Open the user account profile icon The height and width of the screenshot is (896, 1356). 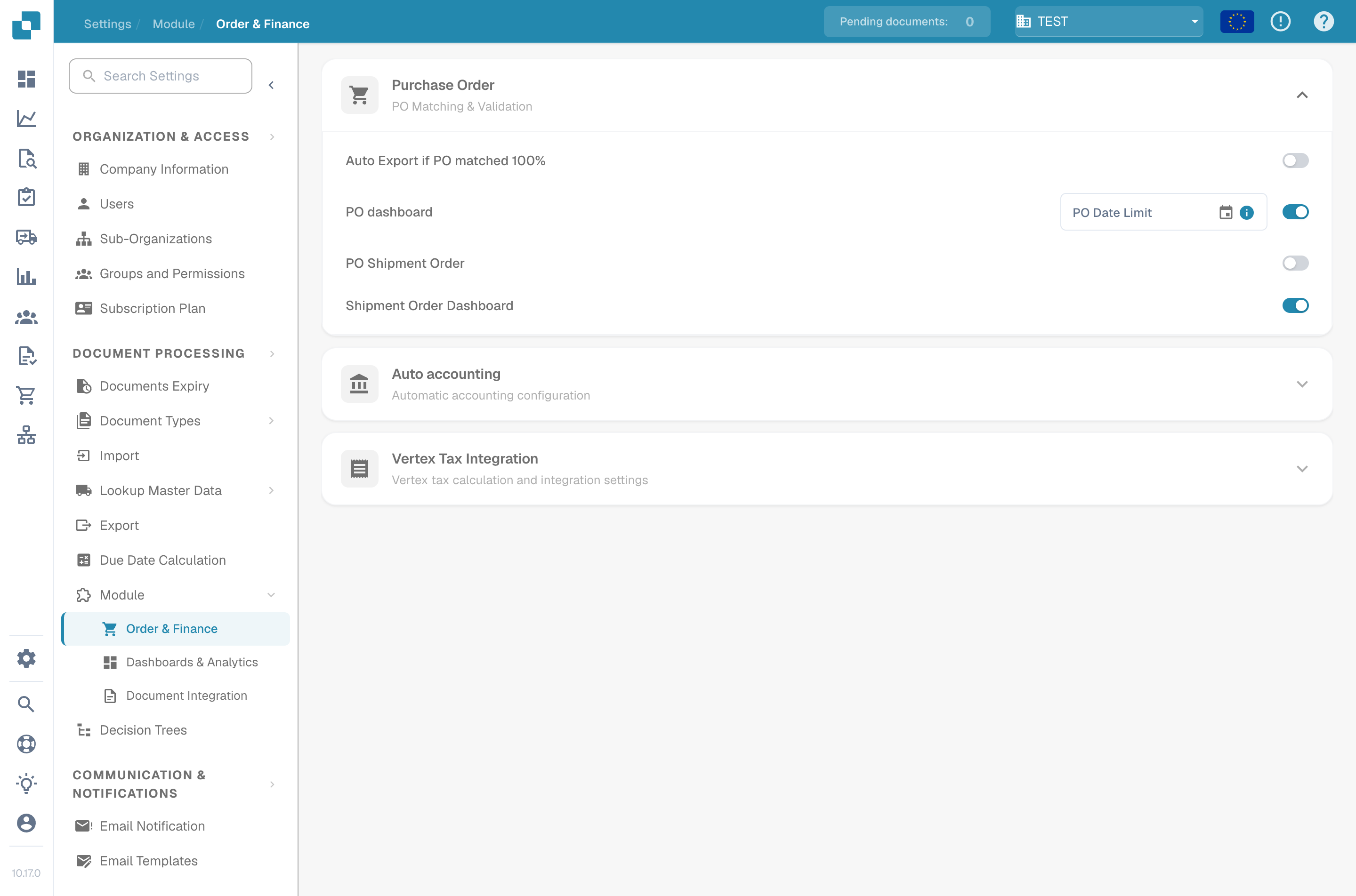pos(26,823)
